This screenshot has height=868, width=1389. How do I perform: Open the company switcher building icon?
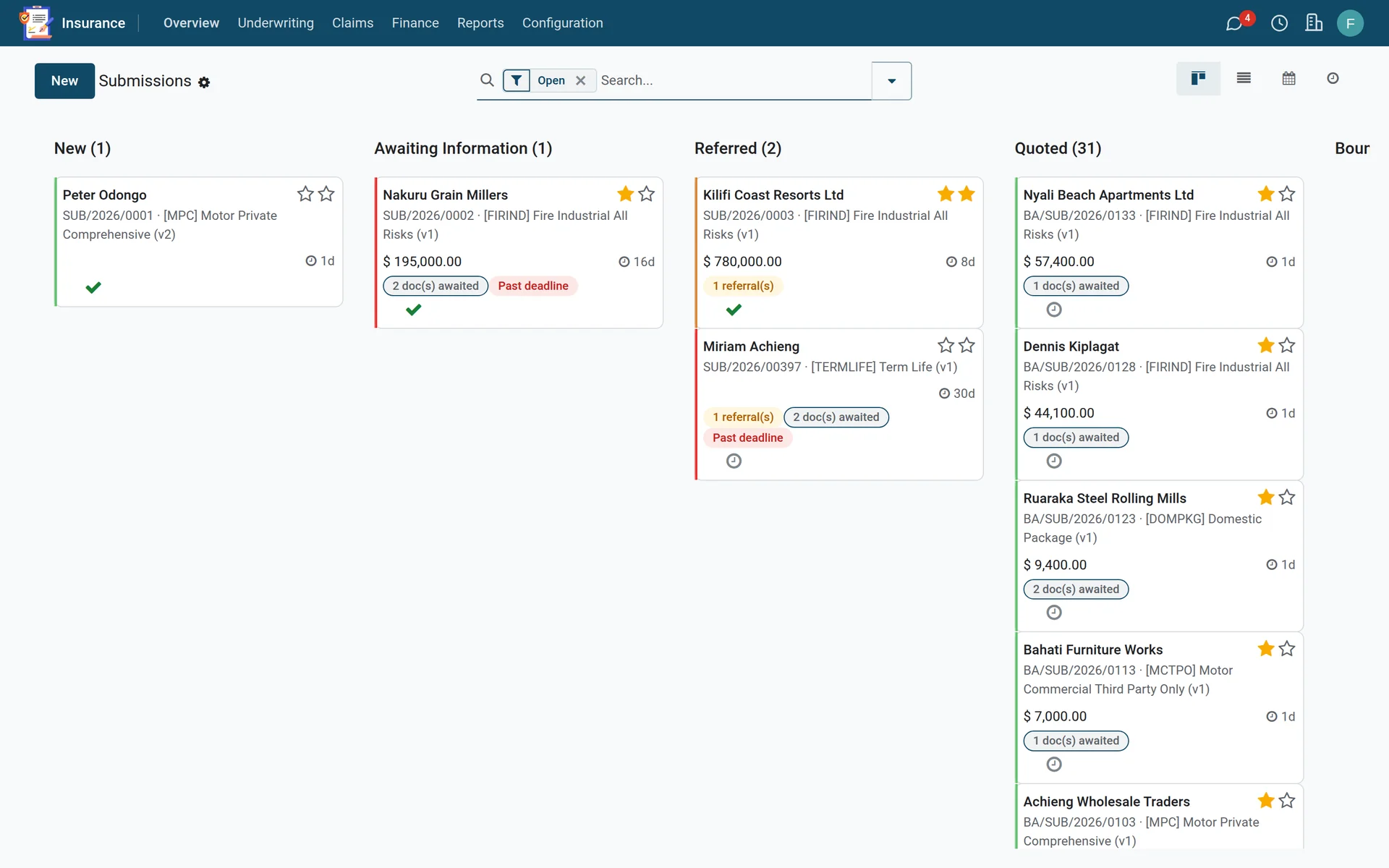tap(1314, 23)
